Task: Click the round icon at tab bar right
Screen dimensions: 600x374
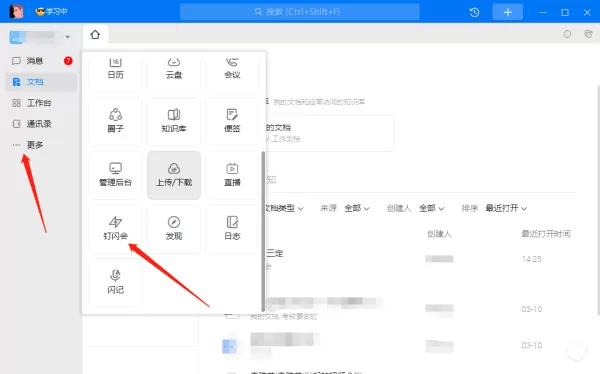Action: tap(567, 34)
